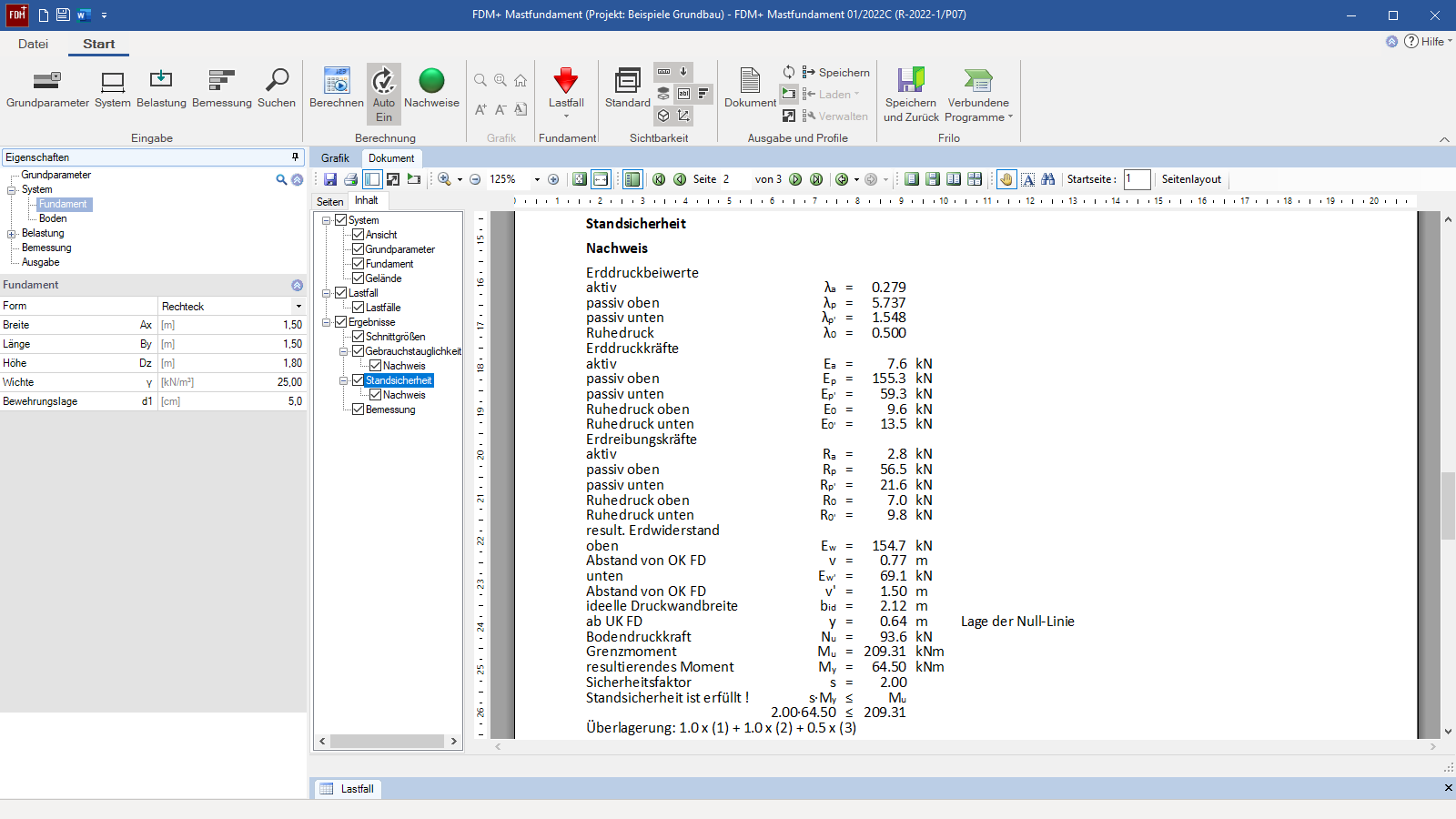Open the Dokument output view
This screenshot has height=819, width=1456.
click(750, 89)
